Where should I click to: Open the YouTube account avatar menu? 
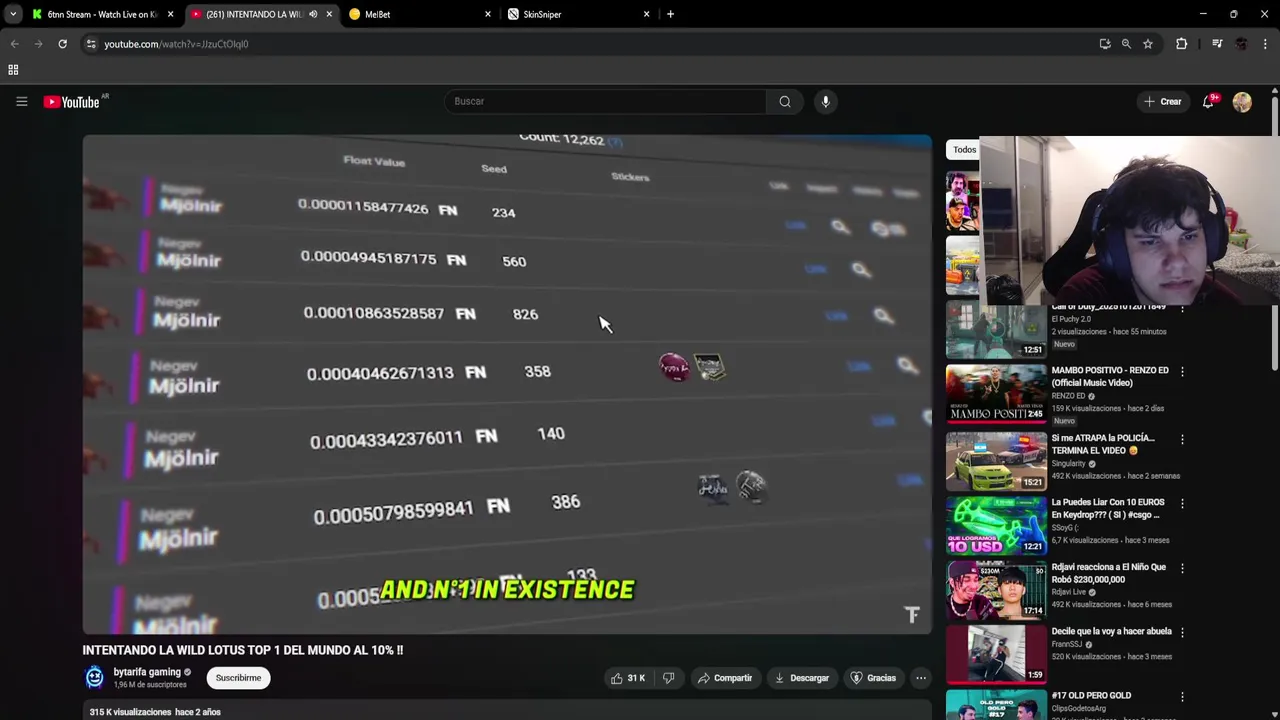(1242, 102)
